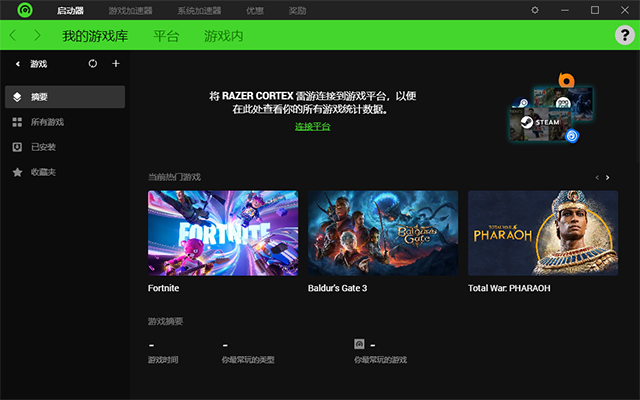Click the Fortnite title text
This screenshot has height=400, width=640.
163,288
